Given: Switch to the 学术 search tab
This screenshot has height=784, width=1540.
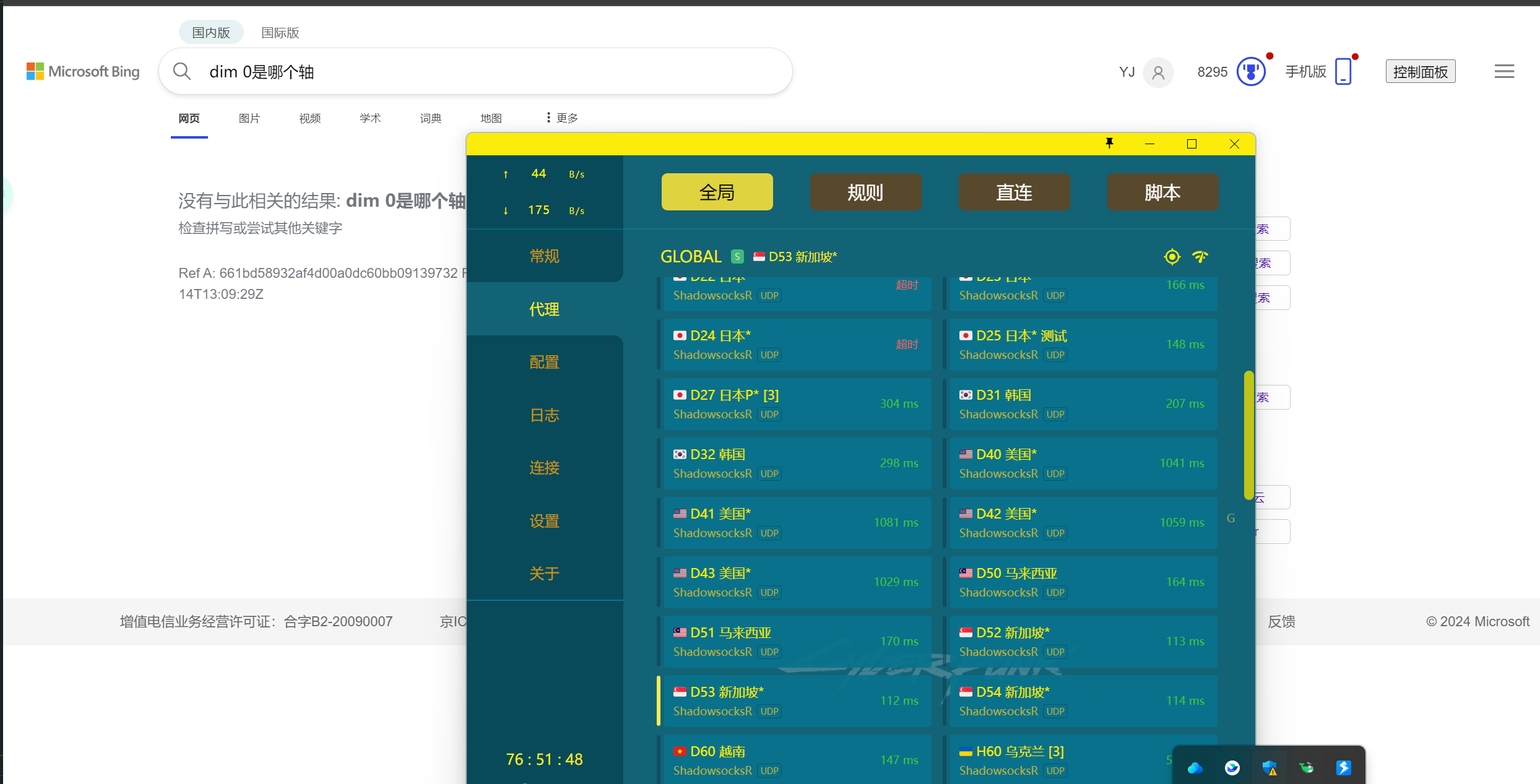Looking at the screenshot, I should click(x=370, y=118).
